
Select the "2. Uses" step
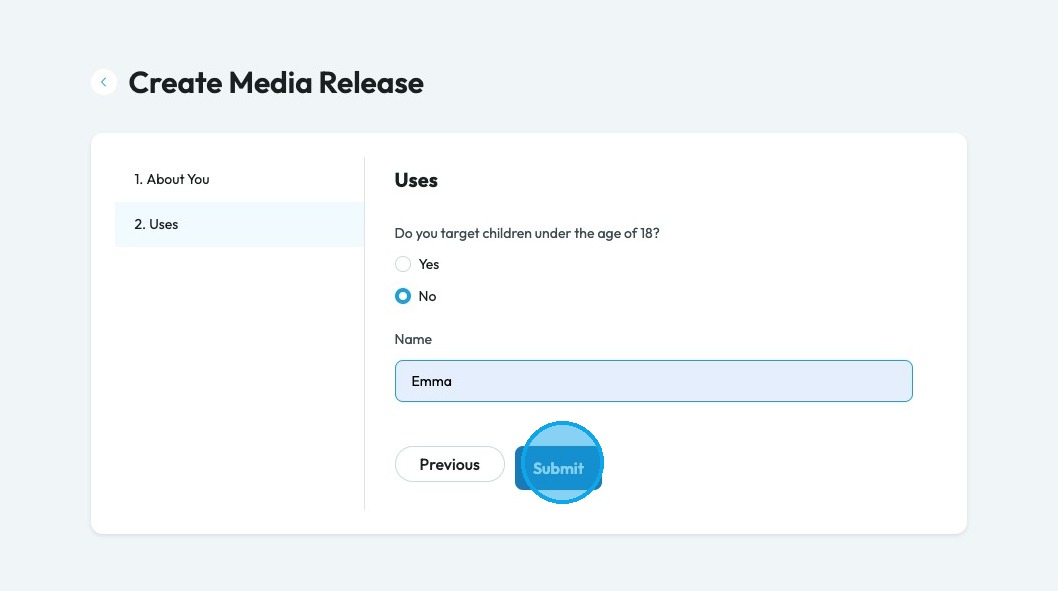click(156, 224)
